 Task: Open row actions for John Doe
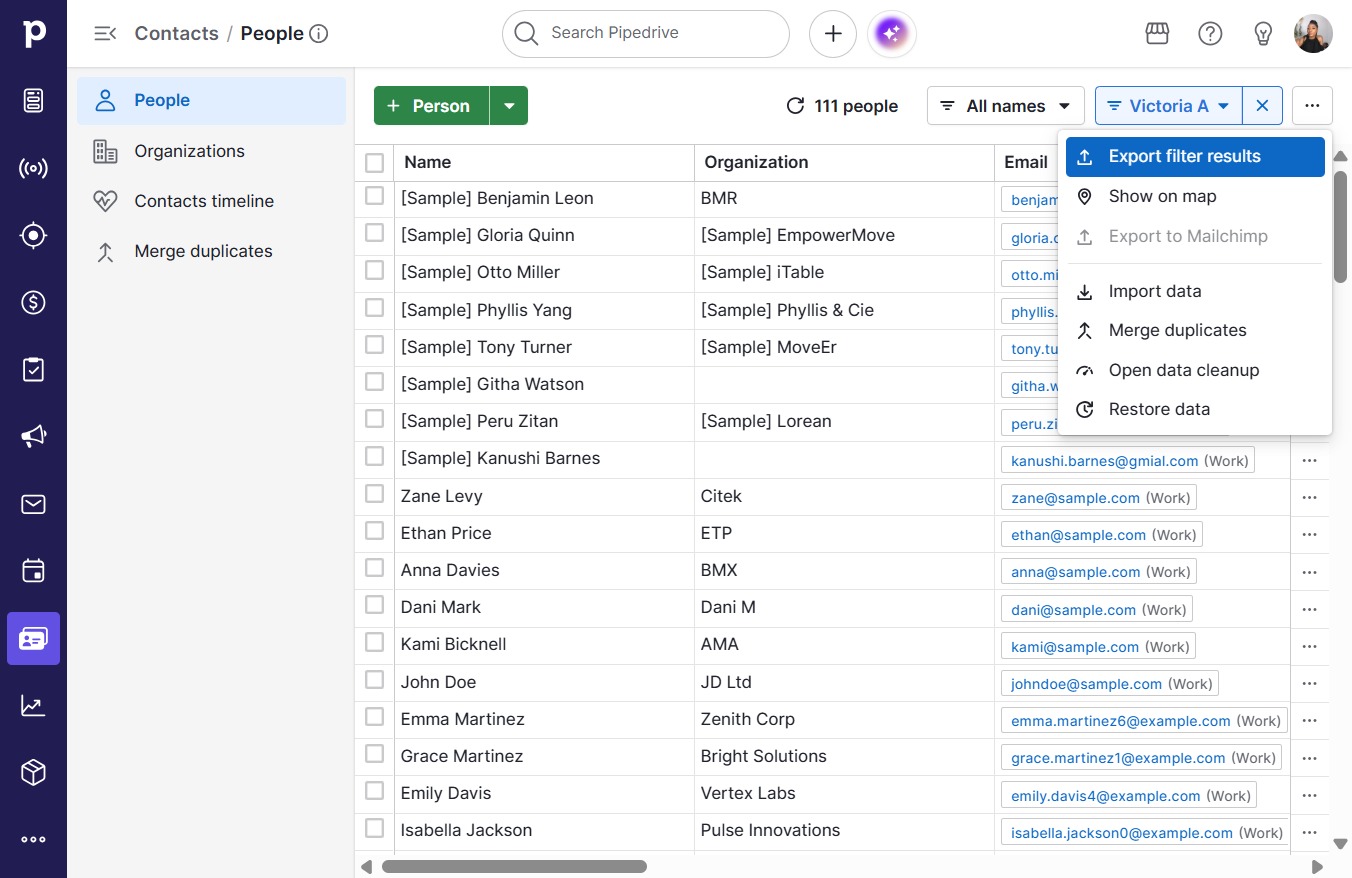pos(1309,684)
